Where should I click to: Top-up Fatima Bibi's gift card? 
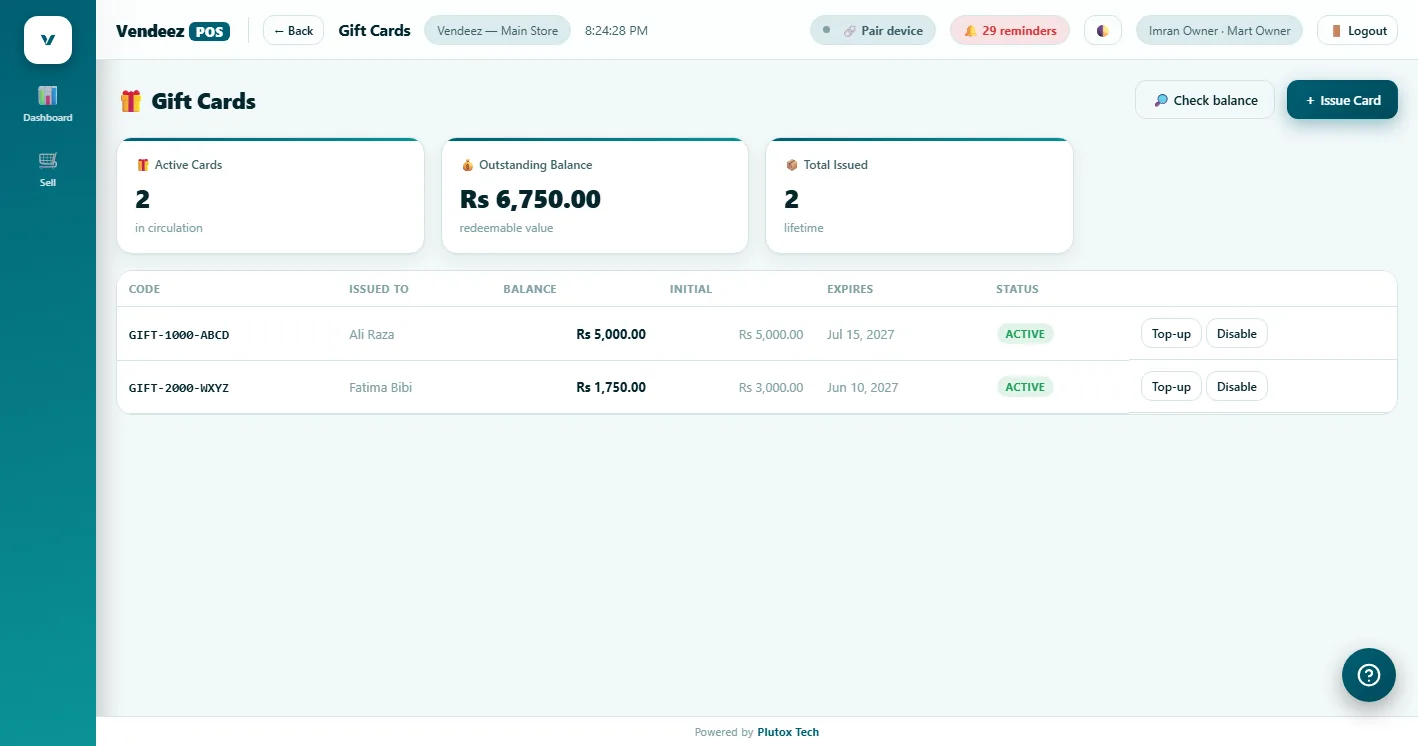pos(1171,387)
